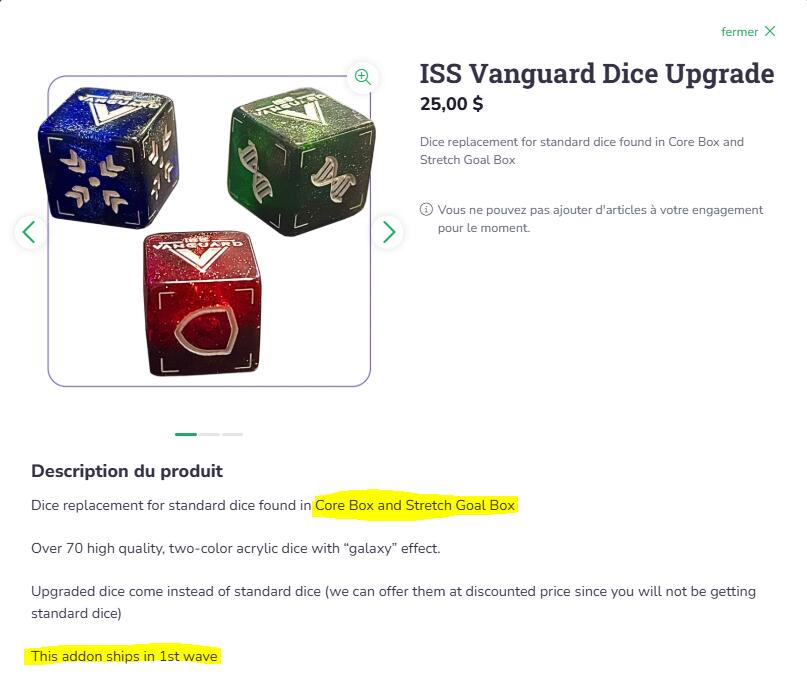Open the magnifier zoom icon on product image
Screen dimensions: 807x680
pyautogui.click(x=363, y=77)
